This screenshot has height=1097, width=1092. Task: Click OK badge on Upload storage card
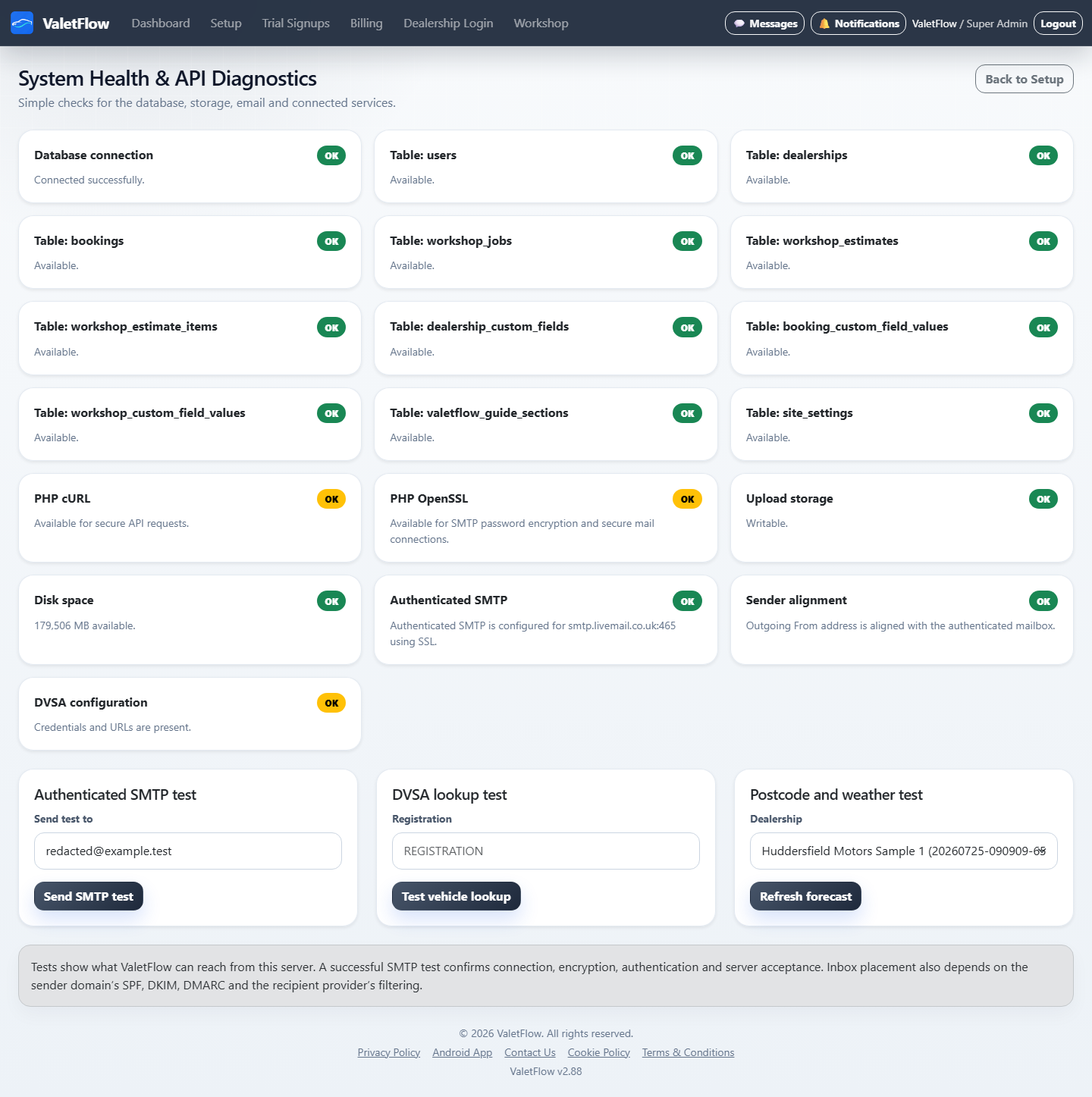1043,499
